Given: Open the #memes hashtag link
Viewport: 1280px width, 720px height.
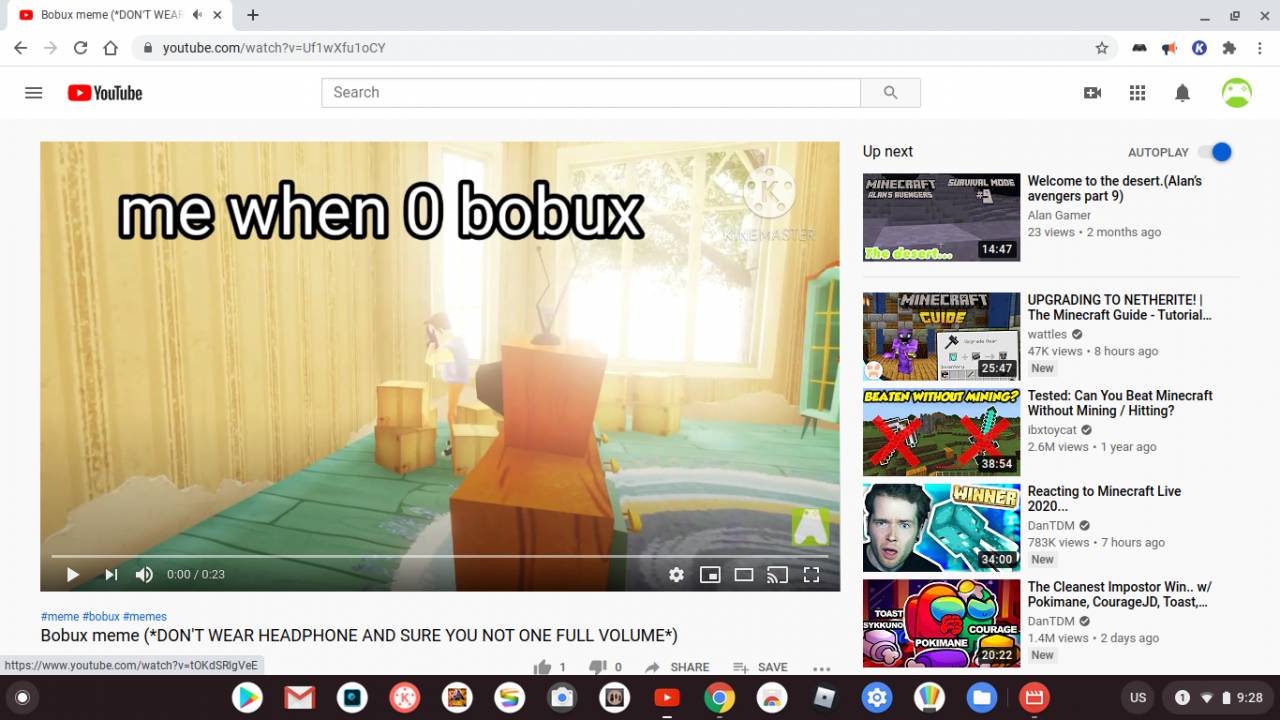Looking at the screenshot, I should pyautogui.click(x=145, y=617).
